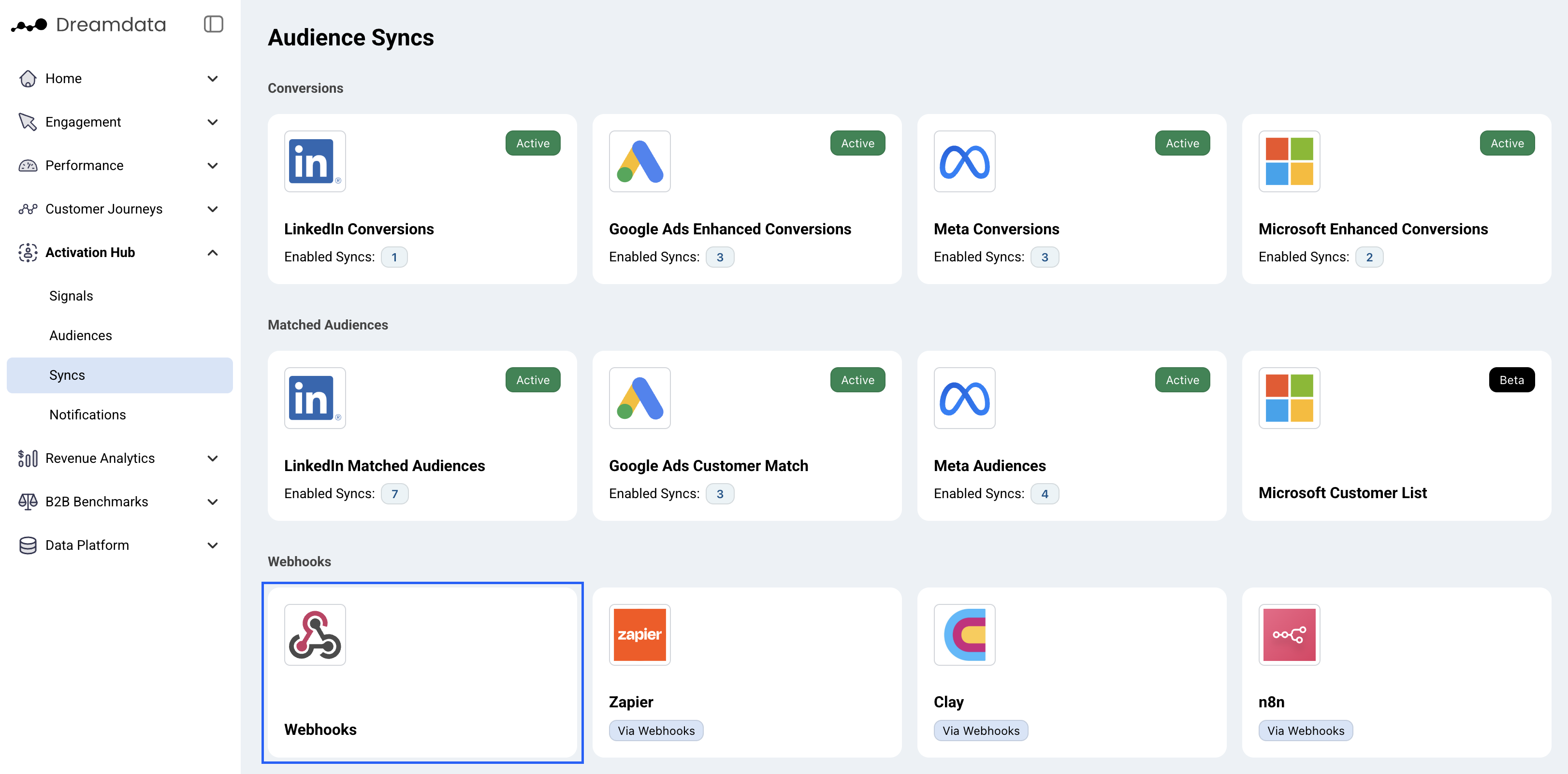
Task: Click the Performance gauge icon
Action: pos(28,166)
